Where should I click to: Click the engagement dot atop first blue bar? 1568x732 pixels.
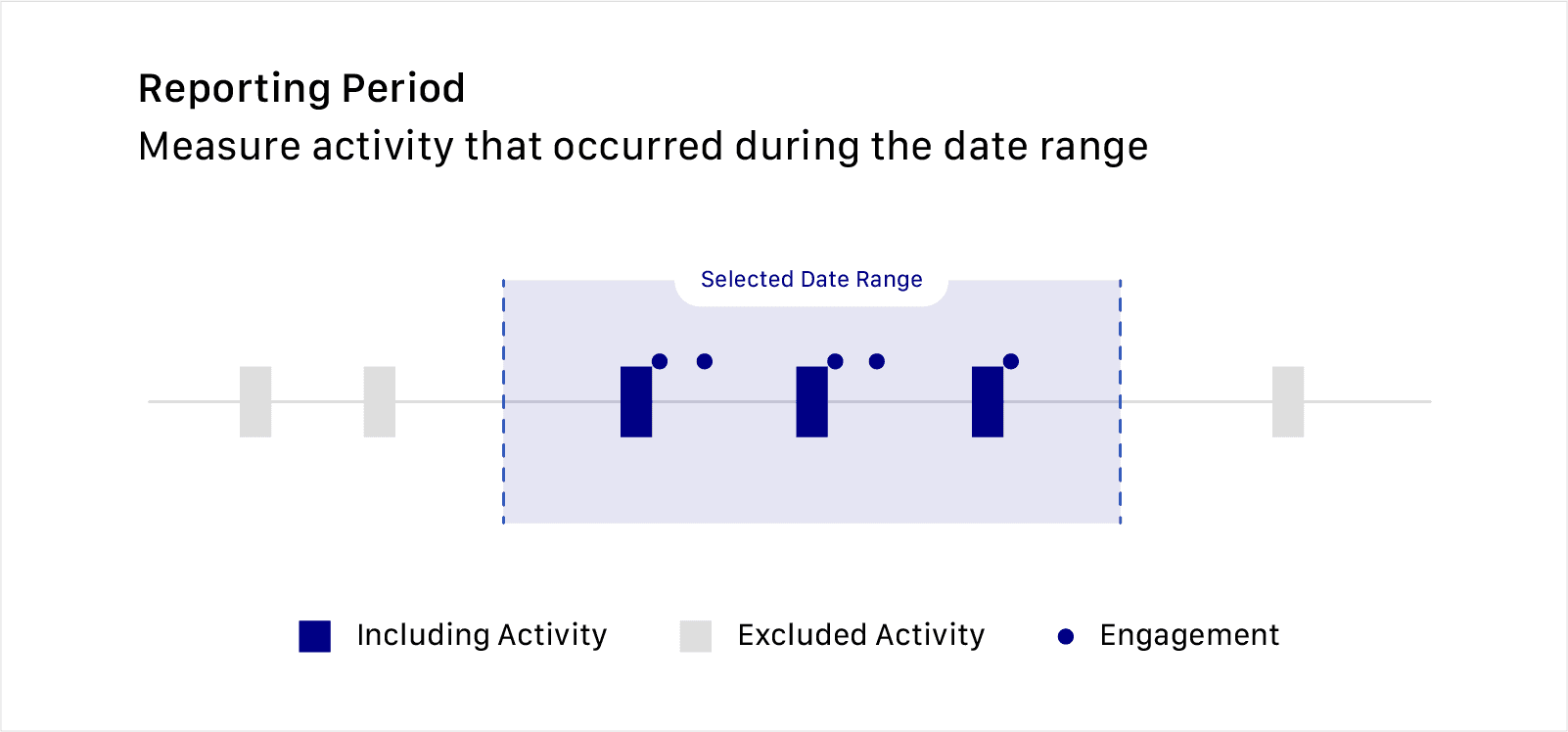pyautogui.click(x=660, y=361)
